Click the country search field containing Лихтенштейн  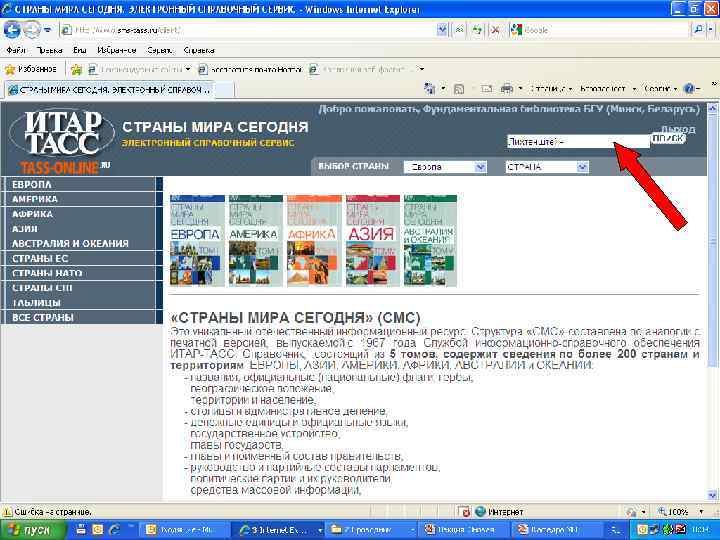click(578, 141)
